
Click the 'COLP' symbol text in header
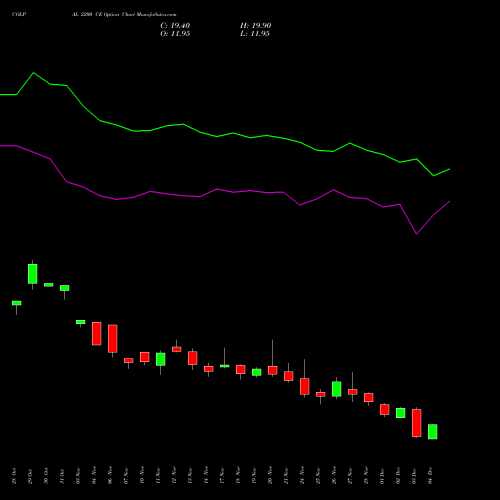coord(19,14)
